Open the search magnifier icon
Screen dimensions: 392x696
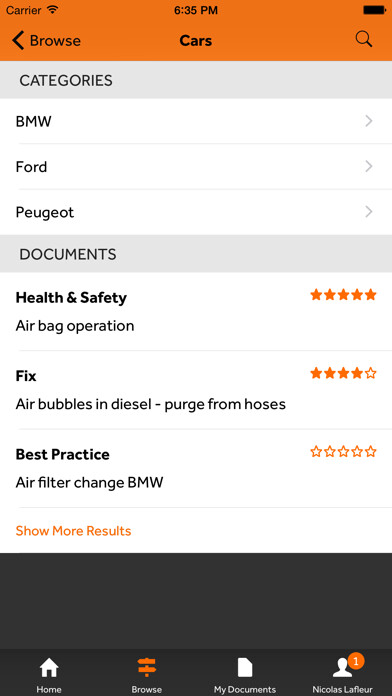click(x=364, y=40)
